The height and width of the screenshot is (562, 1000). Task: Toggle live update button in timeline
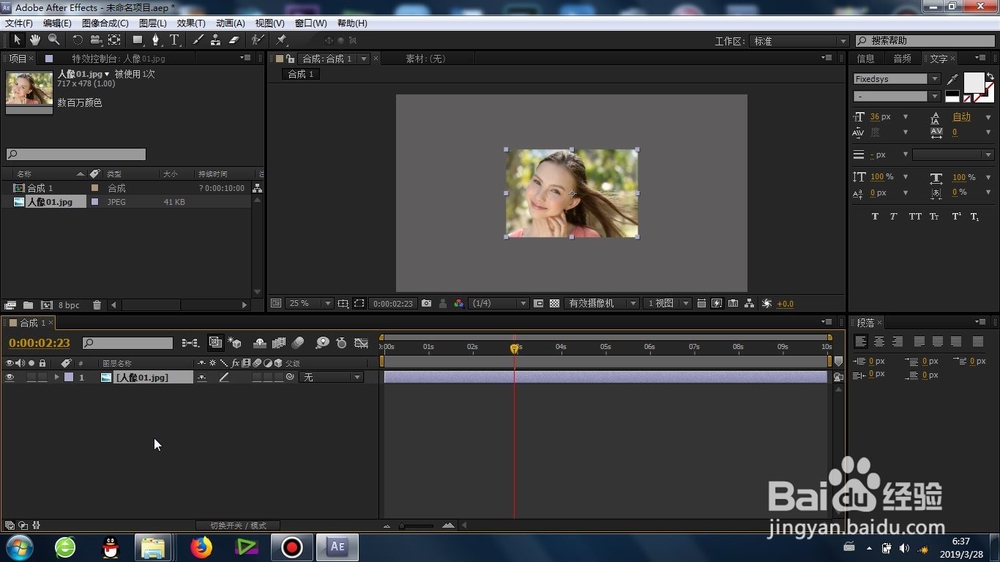(216, 343)
